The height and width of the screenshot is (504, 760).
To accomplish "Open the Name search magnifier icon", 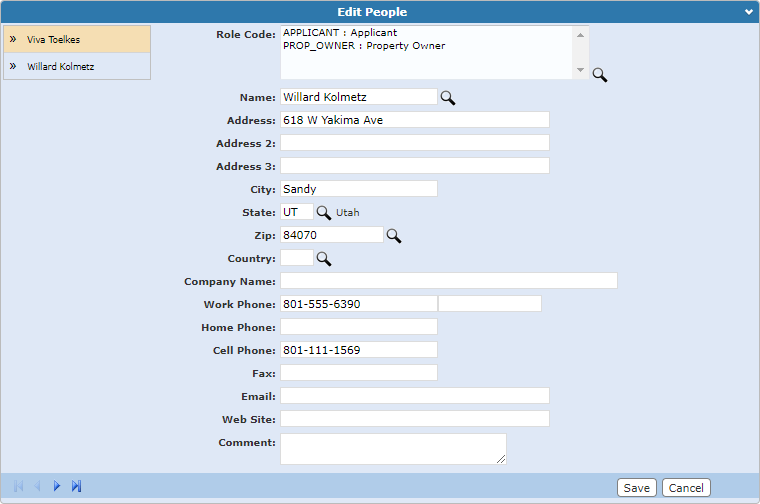I will [x=448, y=98].
